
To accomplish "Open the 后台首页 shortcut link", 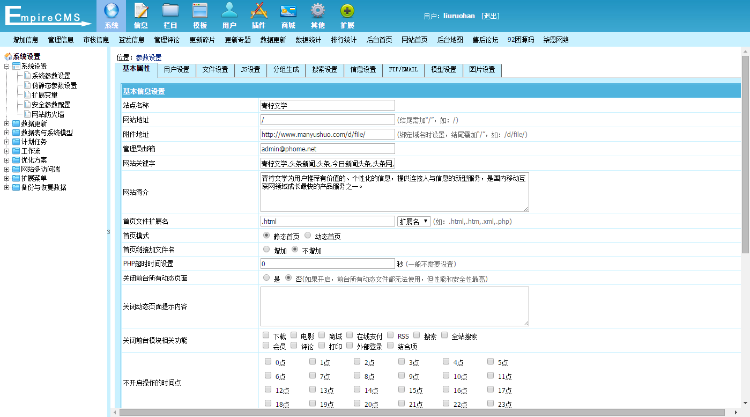I will tap(379, 40).
